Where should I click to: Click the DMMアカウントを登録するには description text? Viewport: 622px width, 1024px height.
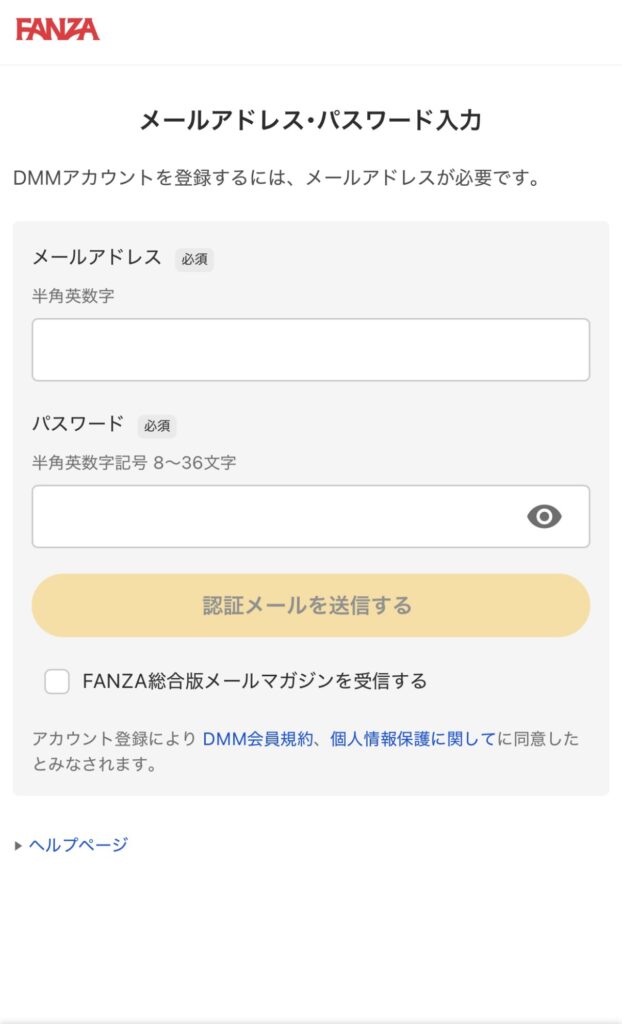pos(277,179)
